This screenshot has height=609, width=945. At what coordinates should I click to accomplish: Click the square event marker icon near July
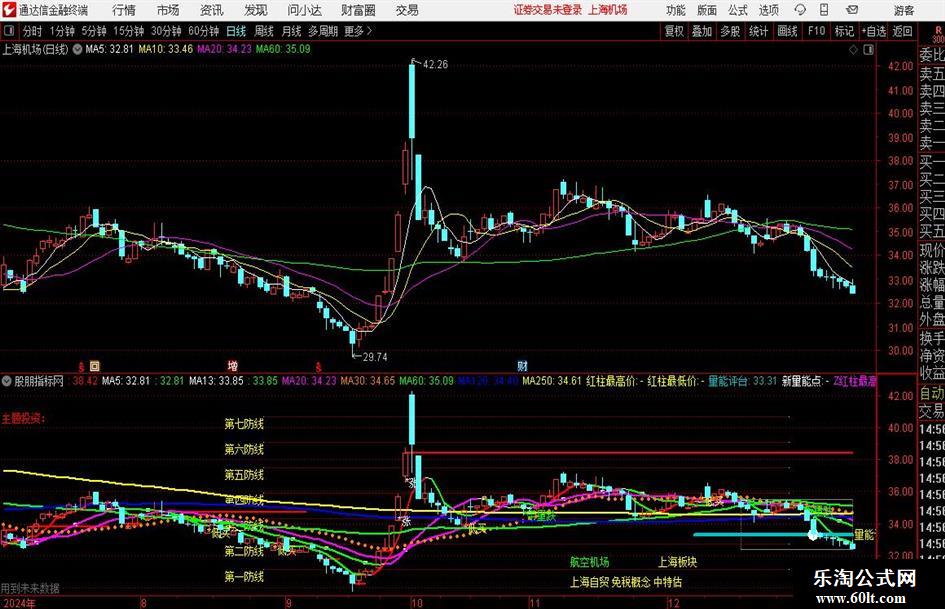click(x=95, y=365)
